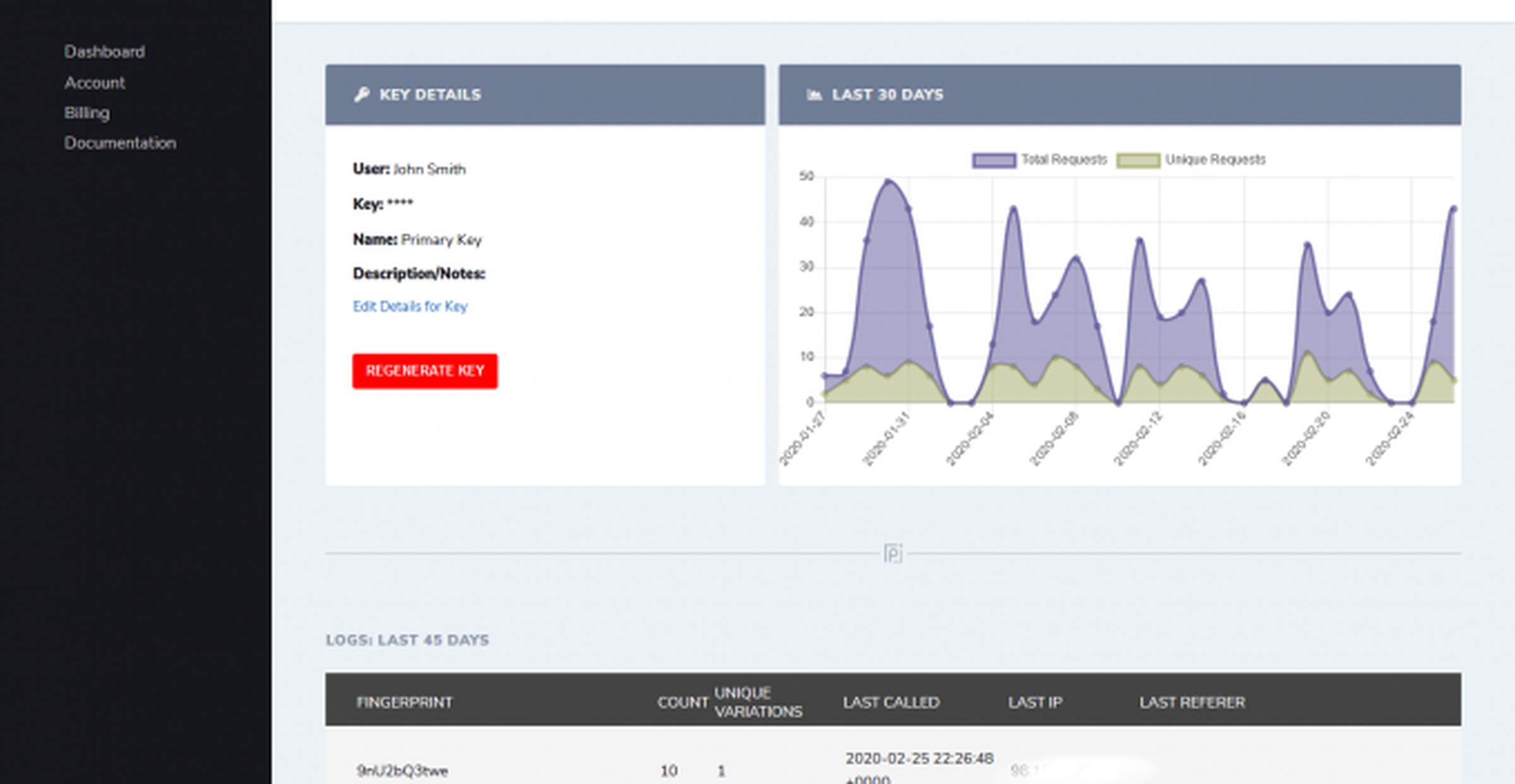Open Documentation from the sidebar
Viewport: 1515px width, 784px height.
(x=121, y=143)
